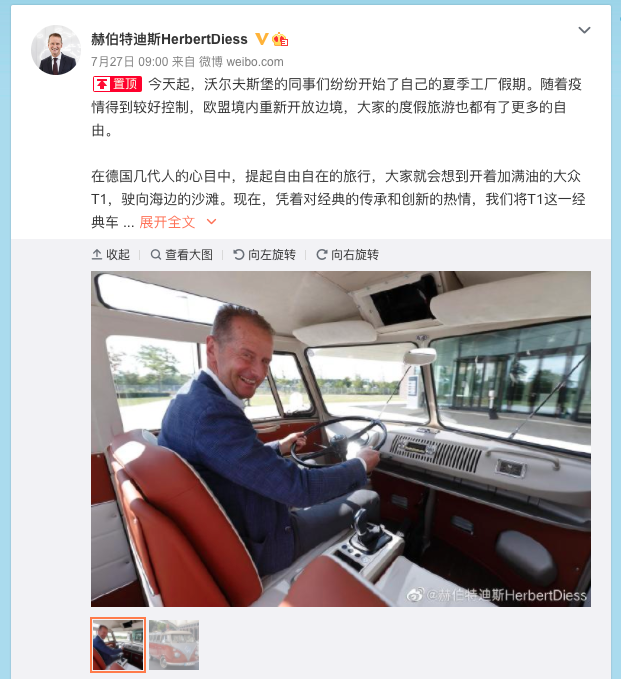
Task: Expand full text via 展开全文
Action: click(167, 222)
